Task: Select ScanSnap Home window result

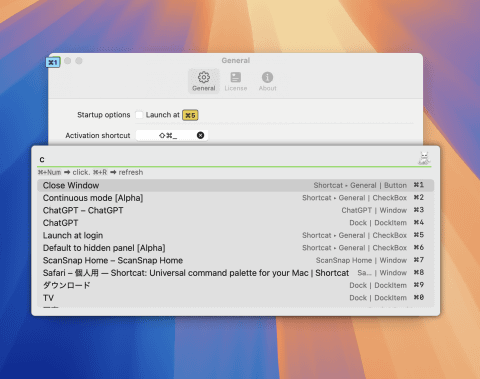Action: pos(236,260)
